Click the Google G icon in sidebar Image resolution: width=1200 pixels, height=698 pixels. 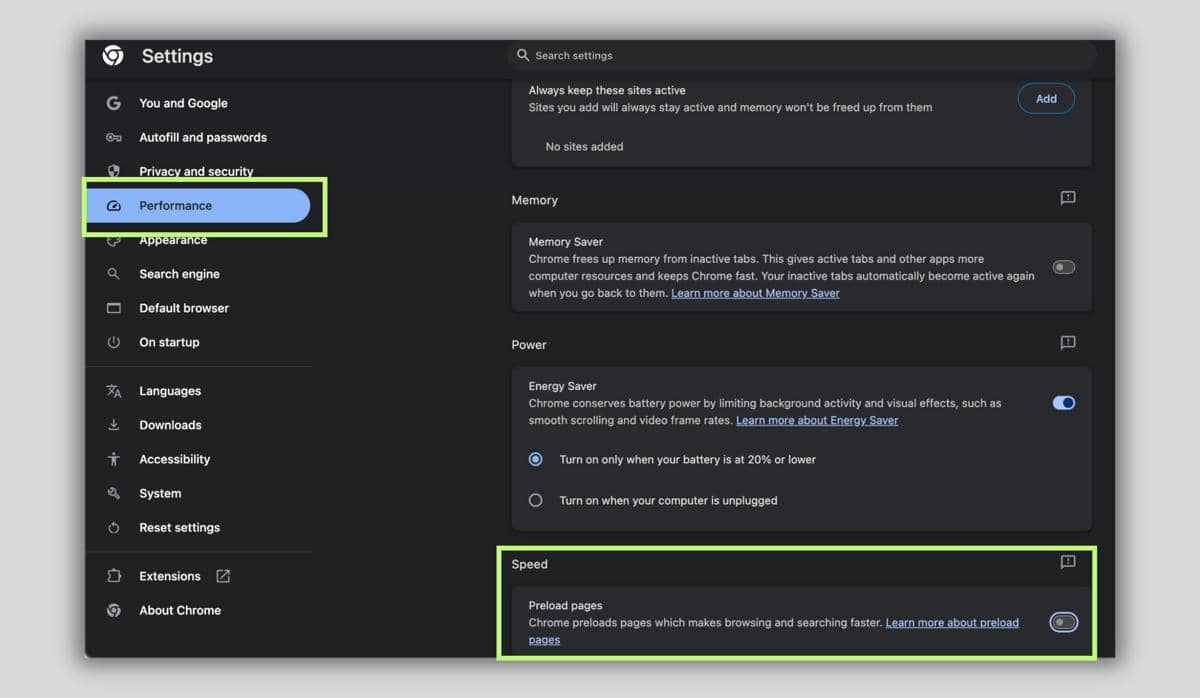click(114, 103)
